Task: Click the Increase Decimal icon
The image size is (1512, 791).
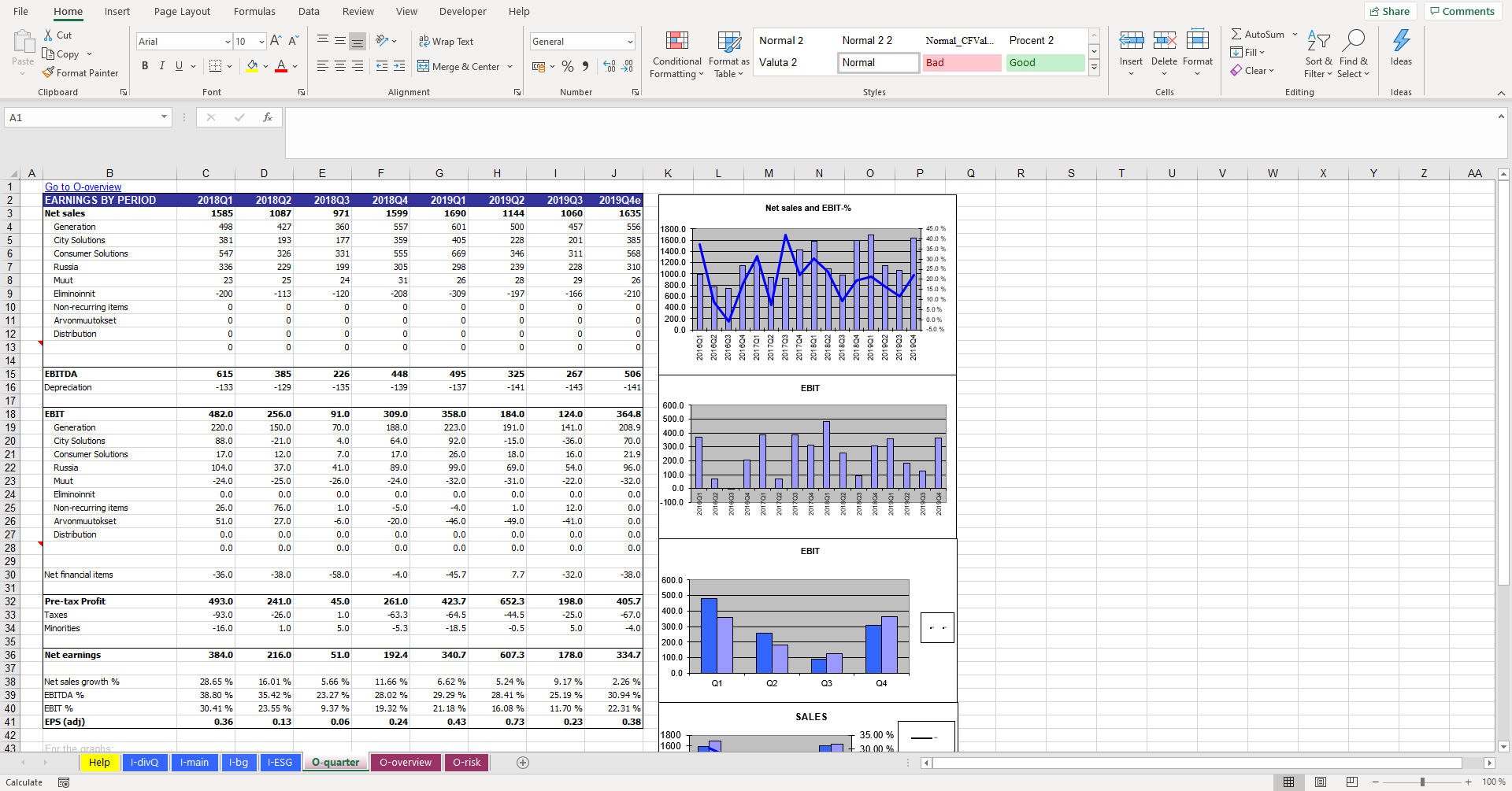Action: tap(610, 66)
